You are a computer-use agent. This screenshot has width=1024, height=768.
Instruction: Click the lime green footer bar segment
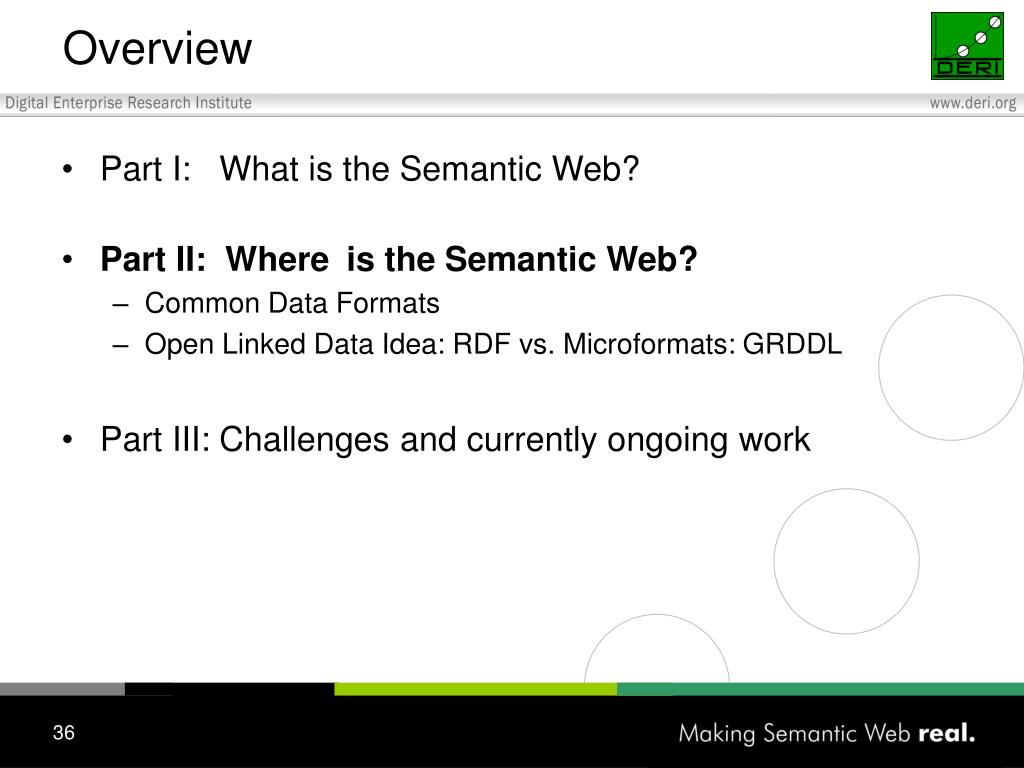pos(475,689)
